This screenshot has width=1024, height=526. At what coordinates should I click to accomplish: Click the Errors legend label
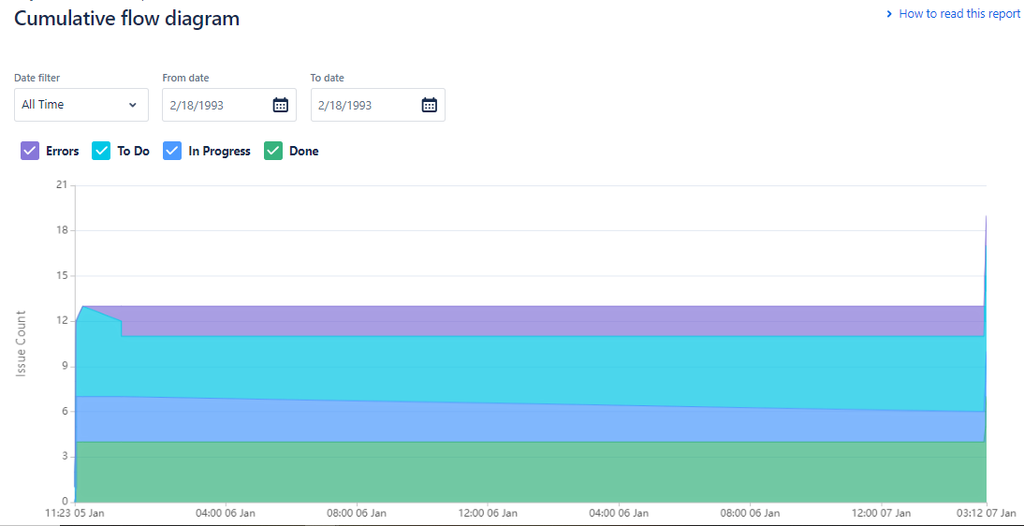[x=62, y=151]
